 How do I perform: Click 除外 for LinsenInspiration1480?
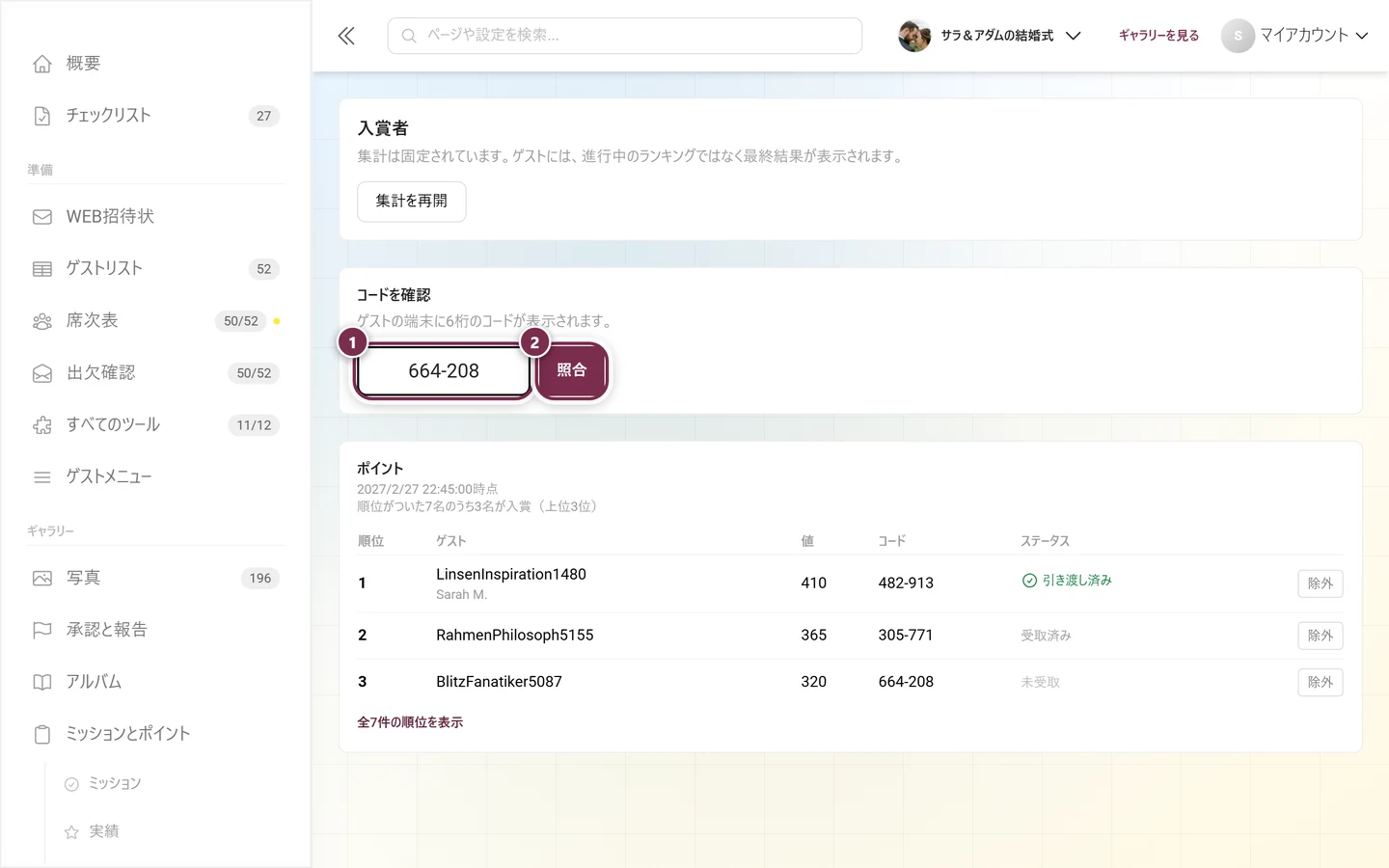(1321, 583)
